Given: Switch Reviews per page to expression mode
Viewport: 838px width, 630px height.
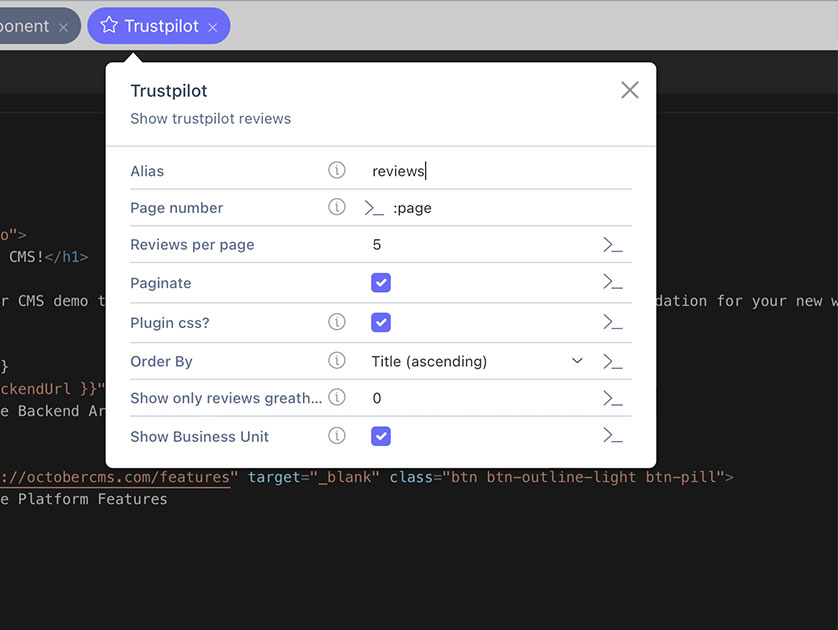Looking at the screenshot, I should (x=612, y=245).
